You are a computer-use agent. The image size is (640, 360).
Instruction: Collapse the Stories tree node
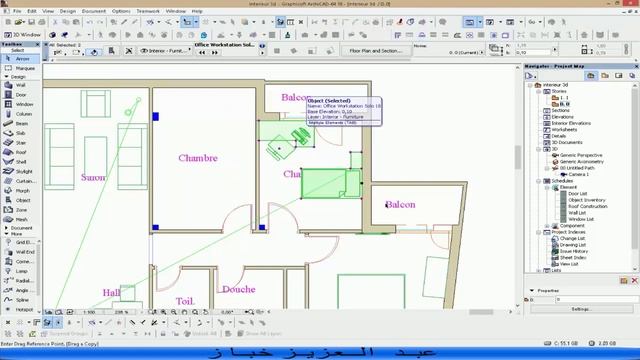539,91
